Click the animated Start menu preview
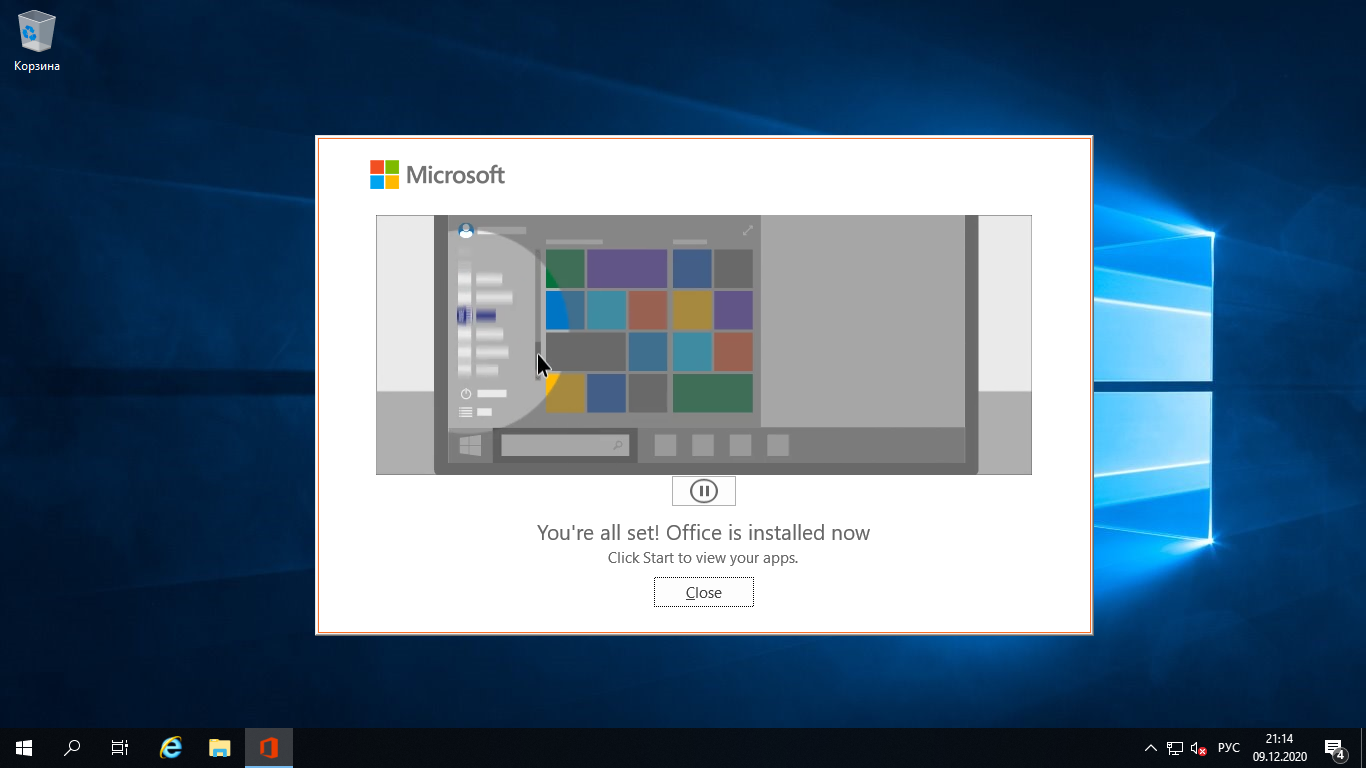1366x768 pixels. [704, 345]
